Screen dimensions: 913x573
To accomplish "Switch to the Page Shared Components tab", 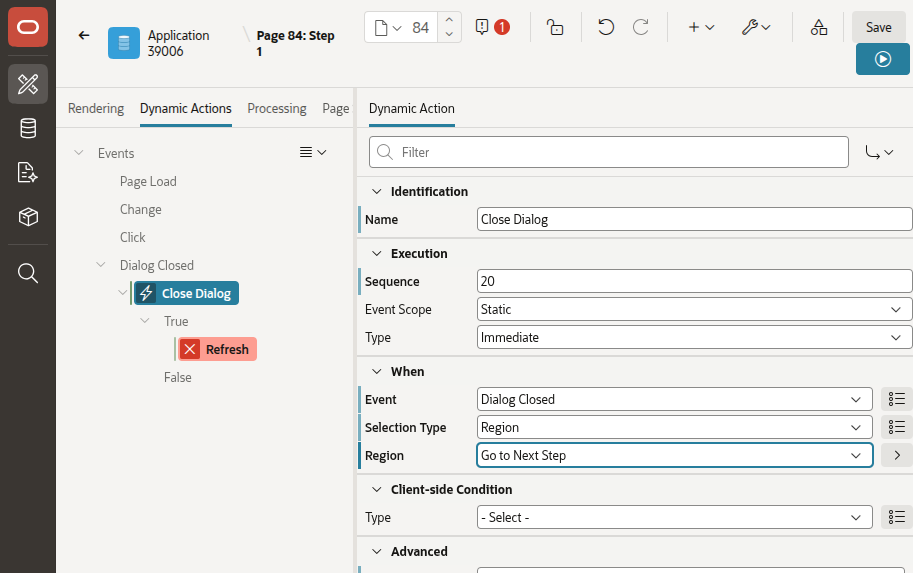I will pyautogui.click(x=336, y=108).
